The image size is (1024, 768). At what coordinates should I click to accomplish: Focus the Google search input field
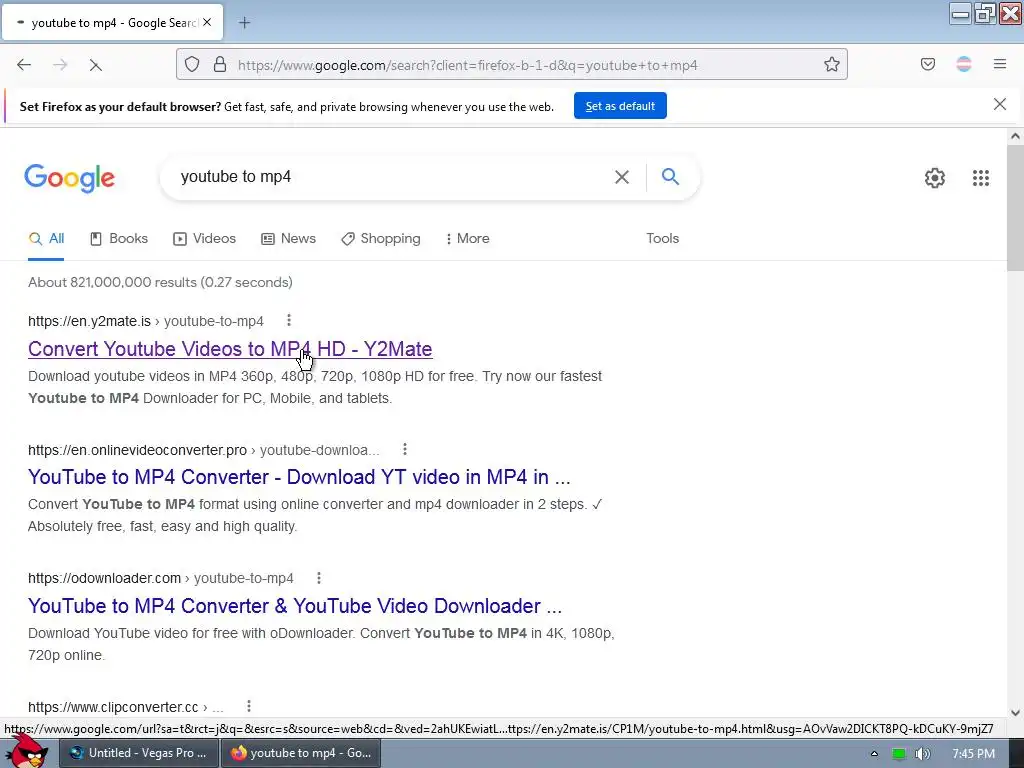(x=392, y=177)
